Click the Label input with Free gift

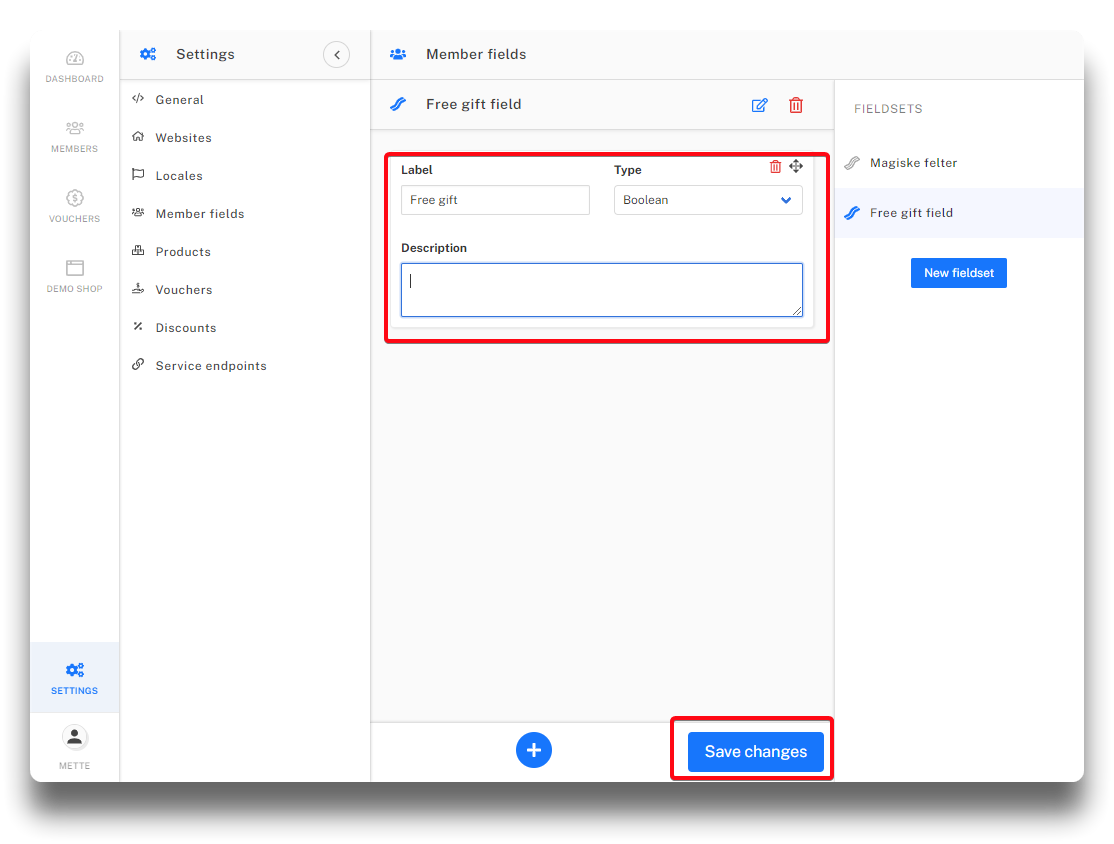point(495,200)
